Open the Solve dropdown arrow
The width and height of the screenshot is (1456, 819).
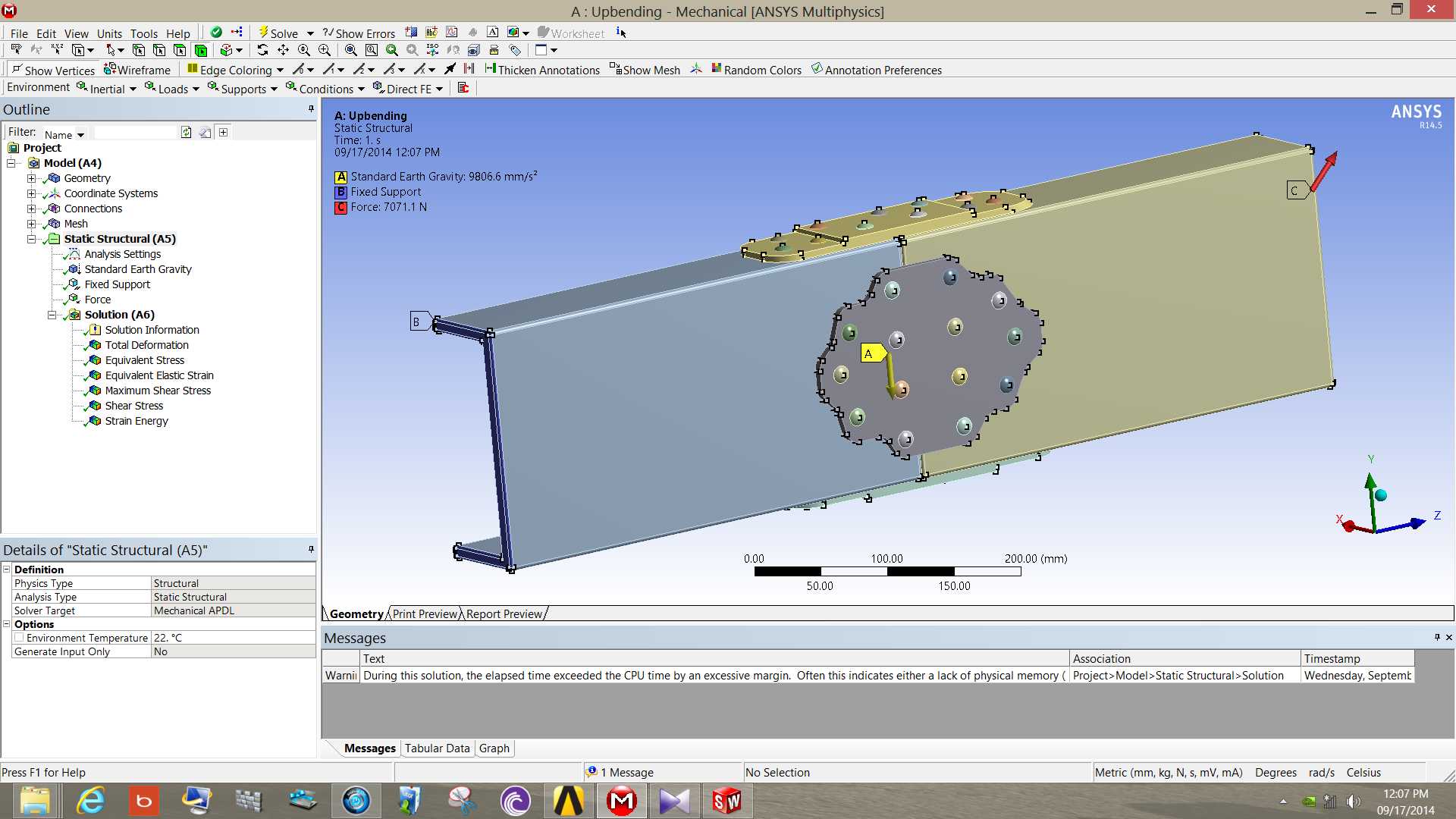pos(310,33)
